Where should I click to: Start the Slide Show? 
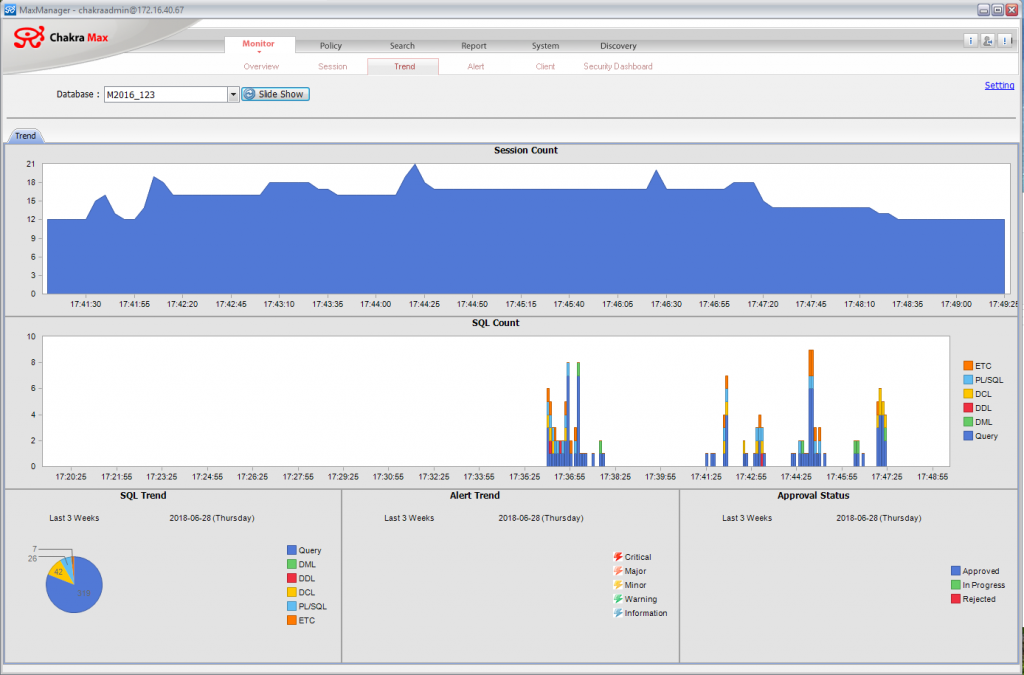[276, 94]
